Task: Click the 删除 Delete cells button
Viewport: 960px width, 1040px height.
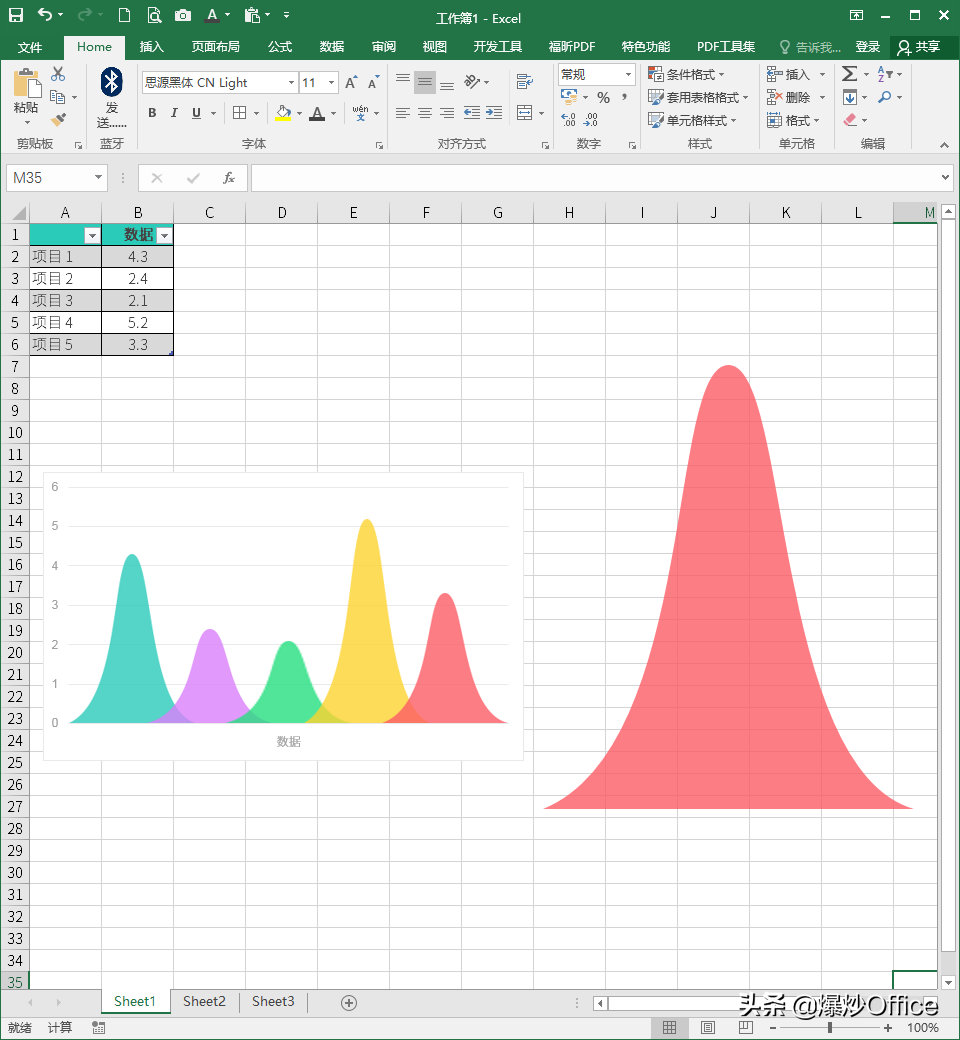Action: (x=790, y=98)
